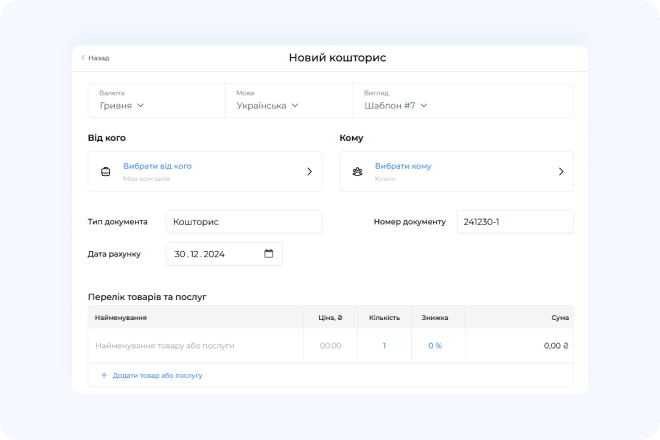This screenshot has height=440, width=660.
Task: Go back using the Назад link
Action: tap(98, 58)
